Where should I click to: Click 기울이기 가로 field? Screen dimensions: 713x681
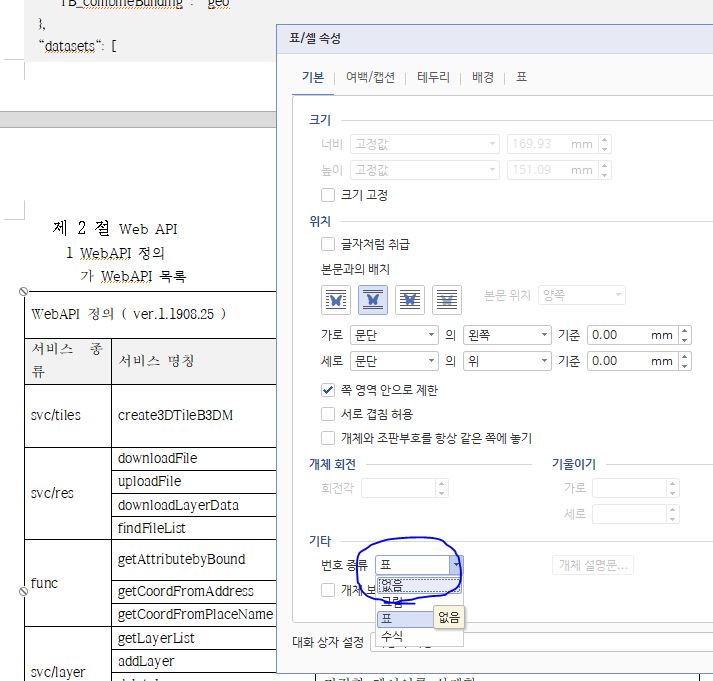pyautogui.click(x=629, y=488)
